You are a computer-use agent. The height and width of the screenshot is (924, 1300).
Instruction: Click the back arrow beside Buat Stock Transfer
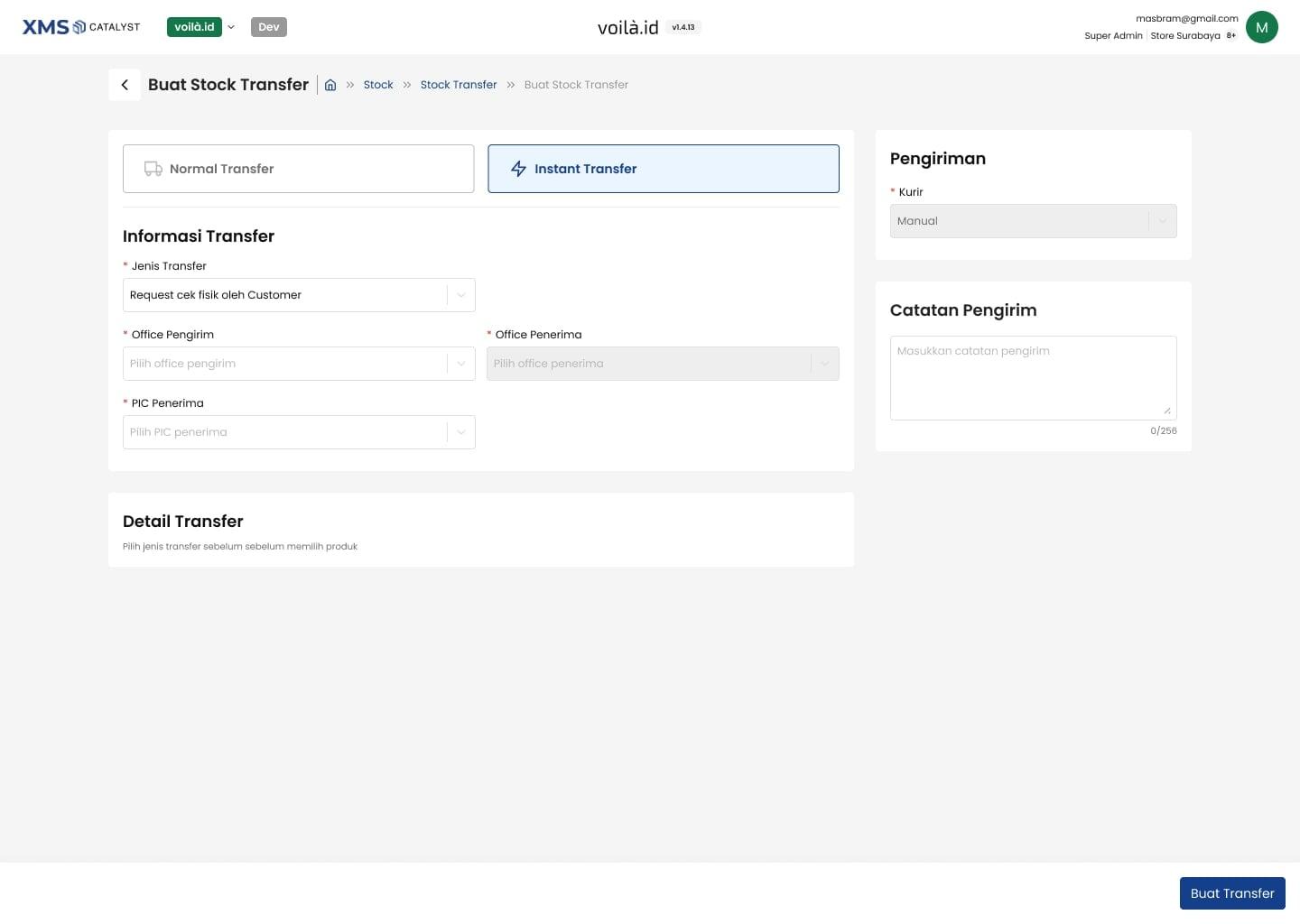[125, 85]
